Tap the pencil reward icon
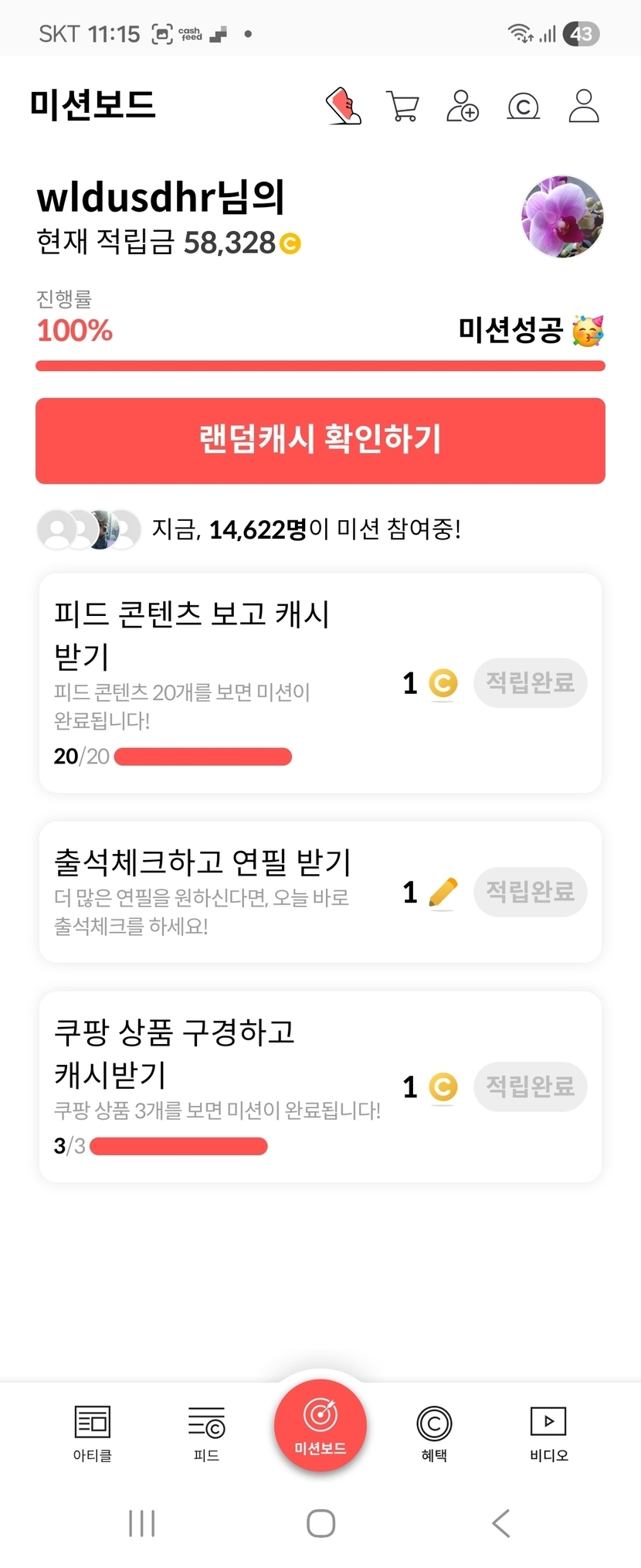The height and width of the screenshot is (1568, 641). 443,893
